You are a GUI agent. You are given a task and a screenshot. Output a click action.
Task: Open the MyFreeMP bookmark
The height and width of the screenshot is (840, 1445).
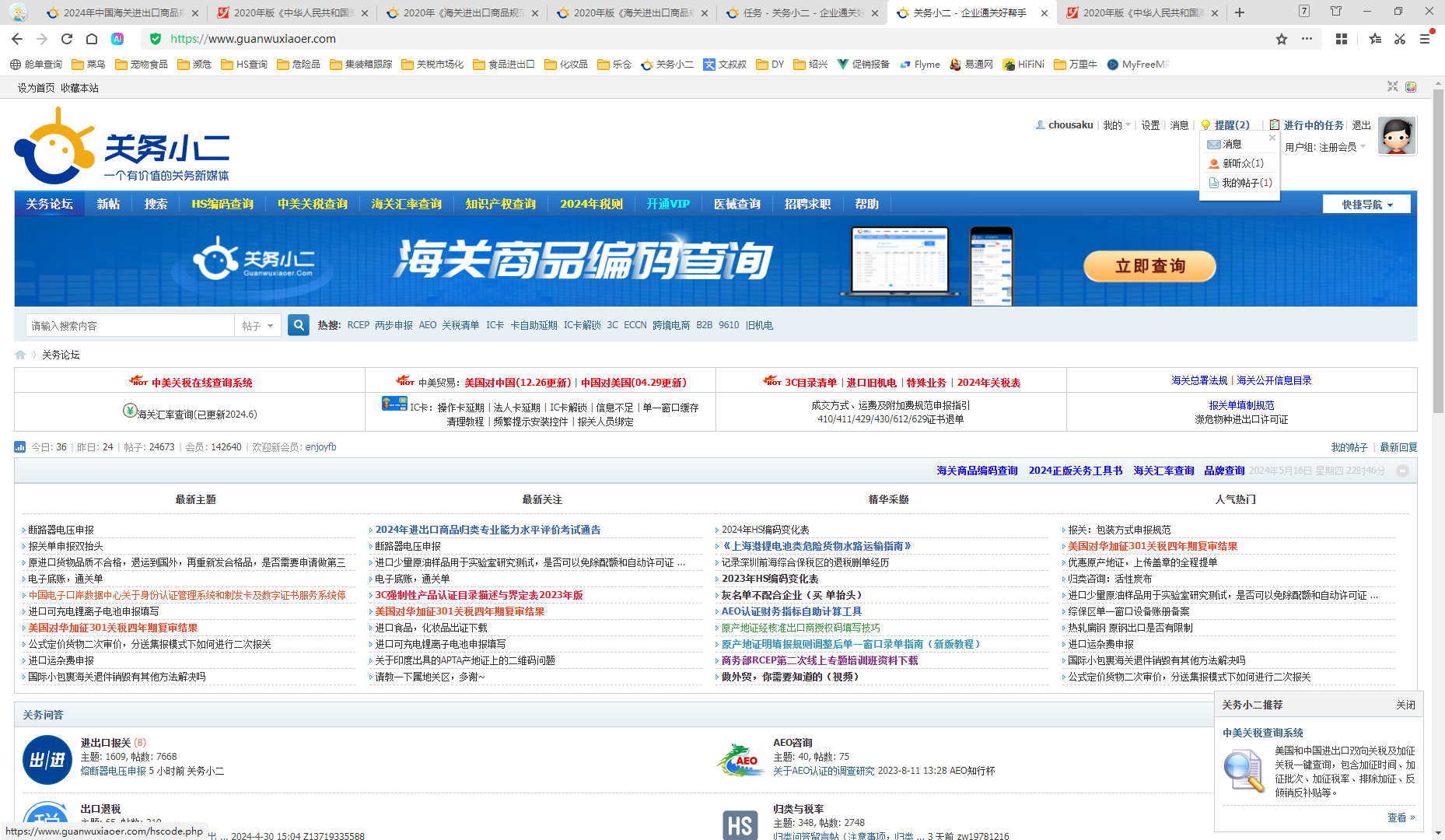(1138, 65)
